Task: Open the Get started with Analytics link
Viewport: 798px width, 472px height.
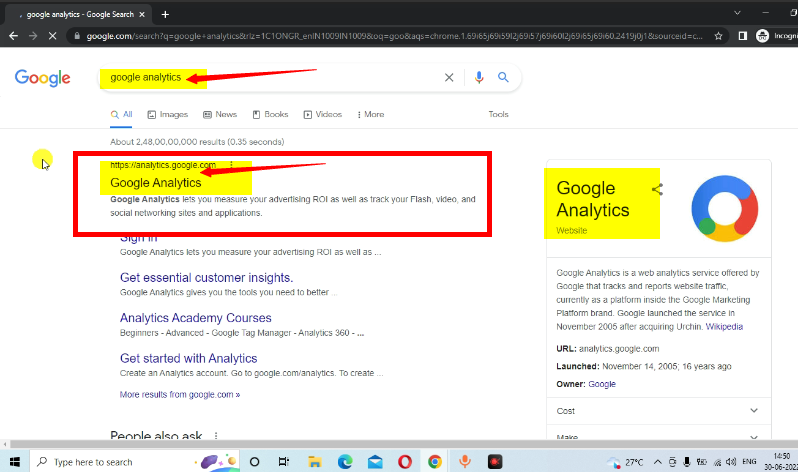Action: coord(188,358)
